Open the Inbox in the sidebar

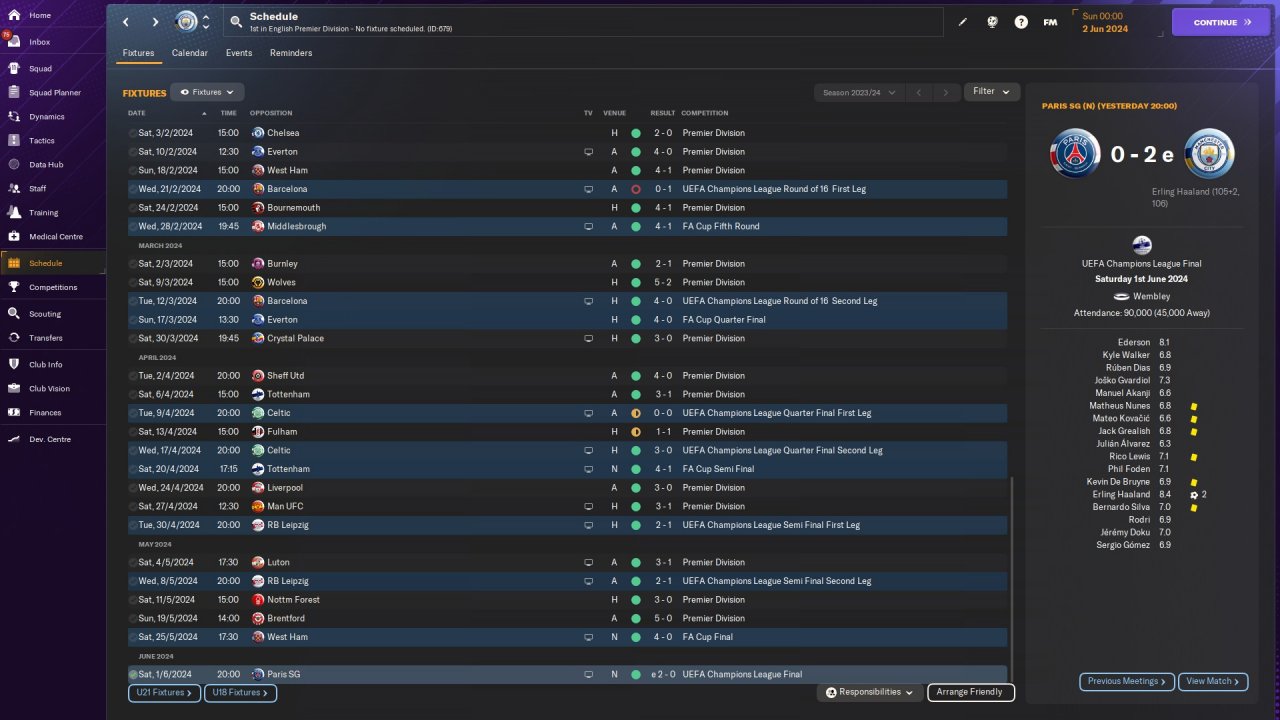click(x=40, y=42)
